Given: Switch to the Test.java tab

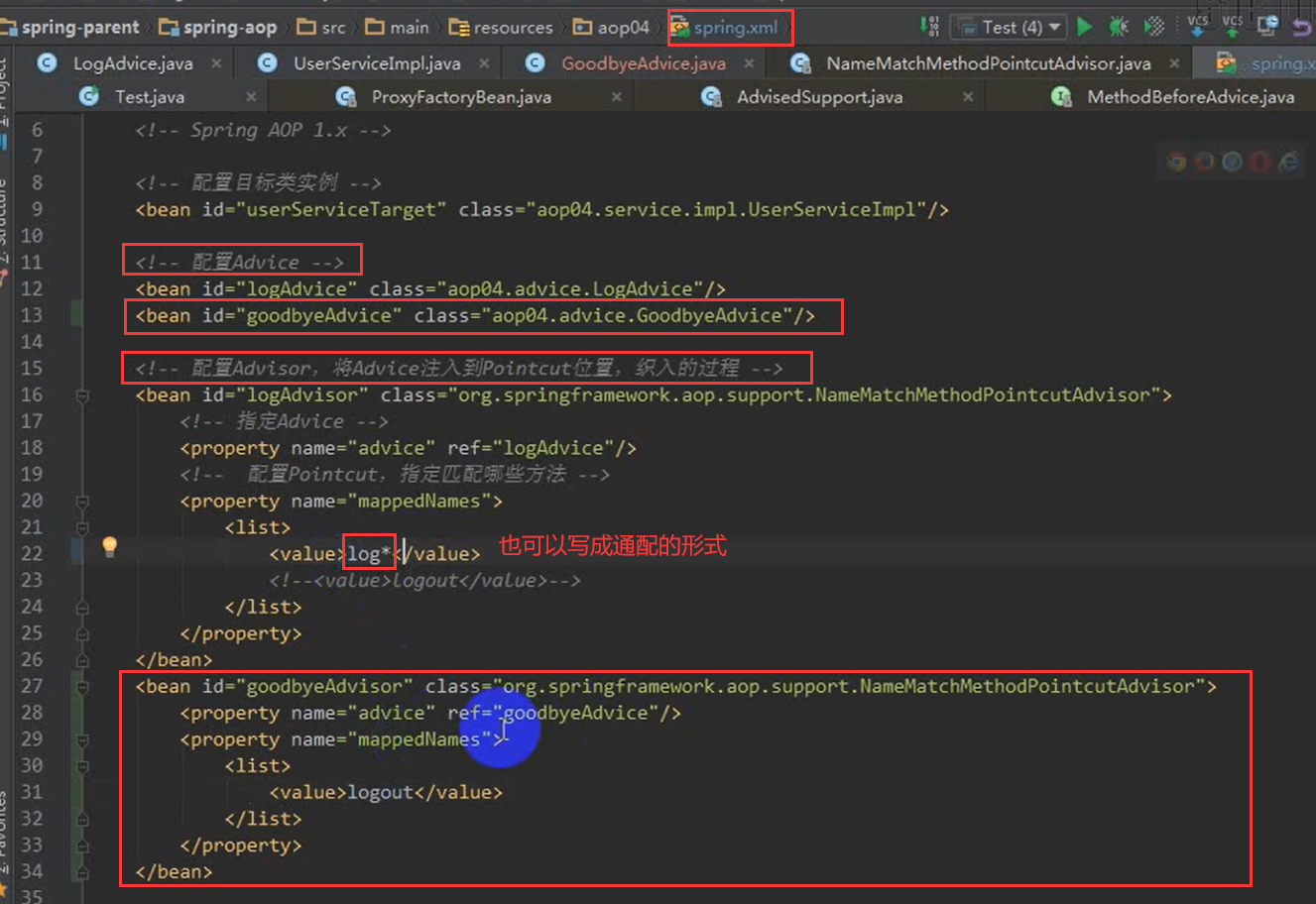Looking at the screenshot, I should pyautogui.click(x=149, y=97).
